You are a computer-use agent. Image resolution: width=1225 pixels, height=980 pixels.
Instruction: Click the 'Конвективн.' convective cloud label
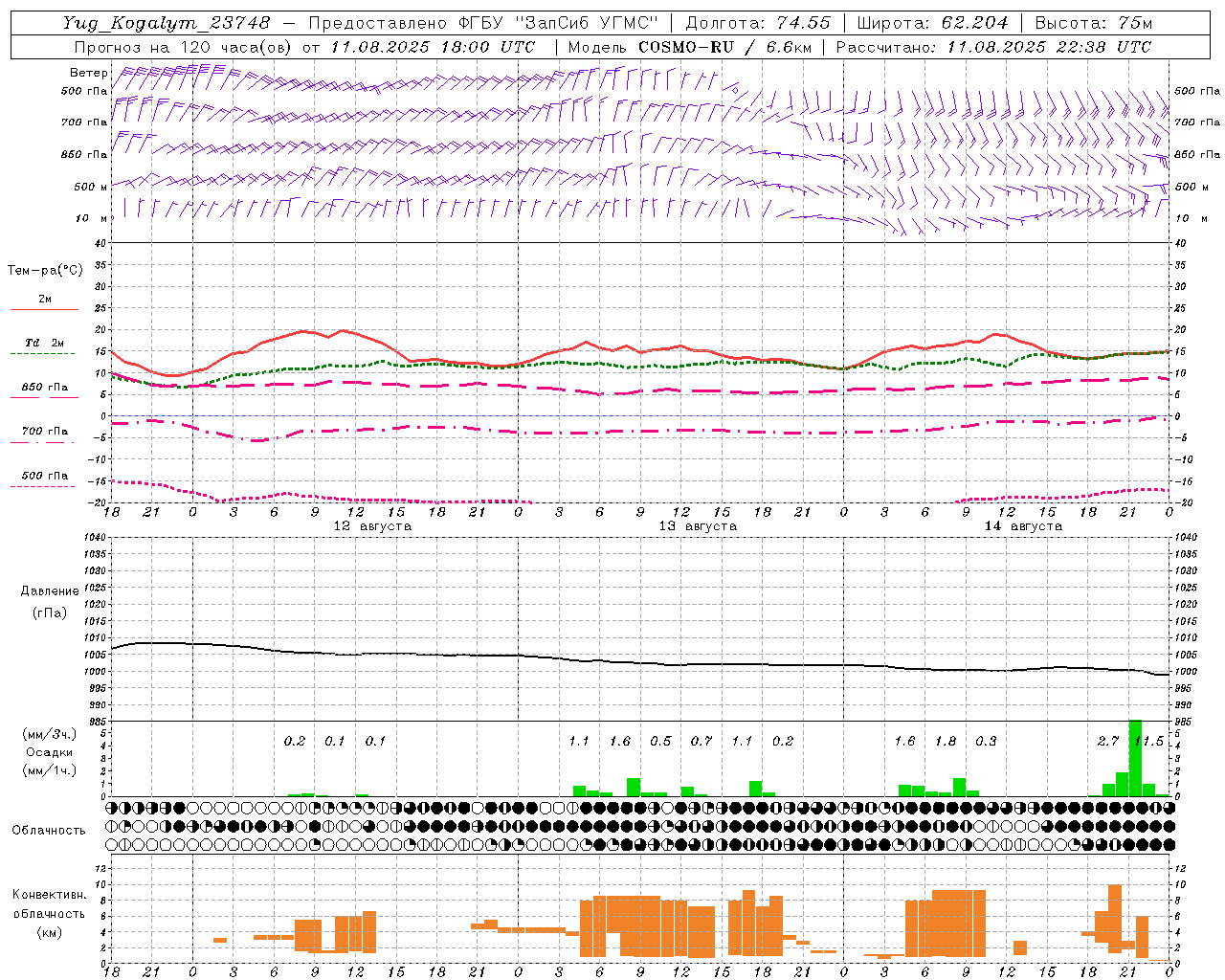50,895
